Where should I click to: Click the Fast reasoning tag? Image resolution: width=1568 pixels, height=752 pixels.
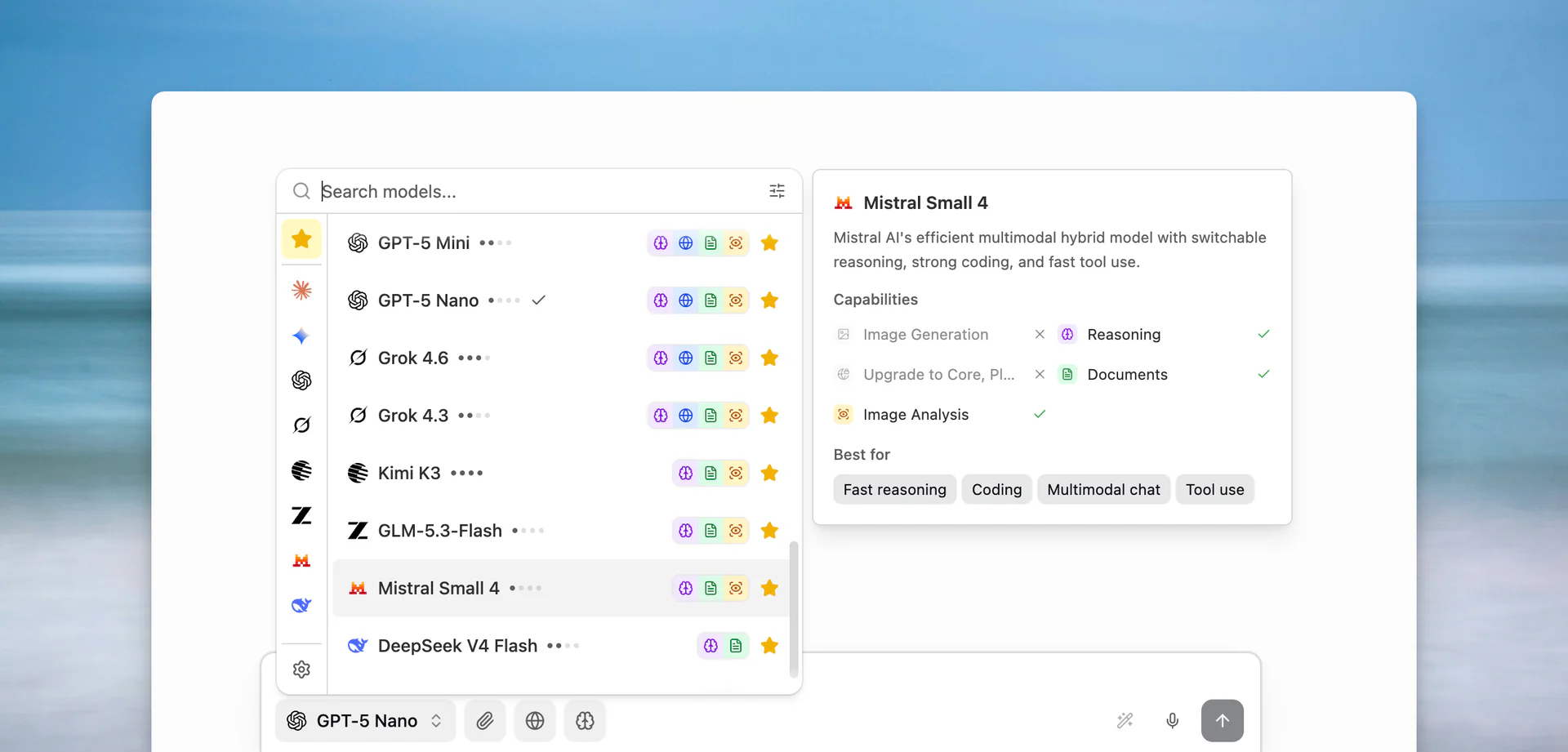[x=894, y=489]
